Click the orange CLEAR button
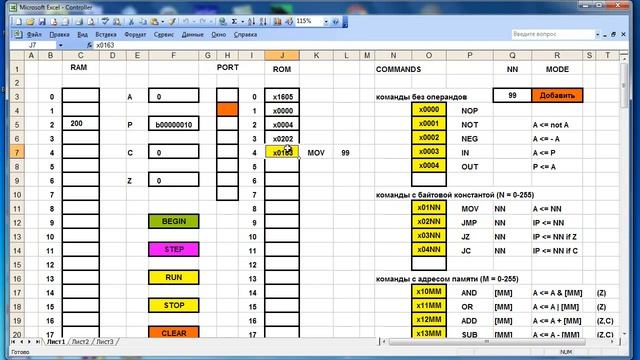The image size is (640, 360). 174,332
